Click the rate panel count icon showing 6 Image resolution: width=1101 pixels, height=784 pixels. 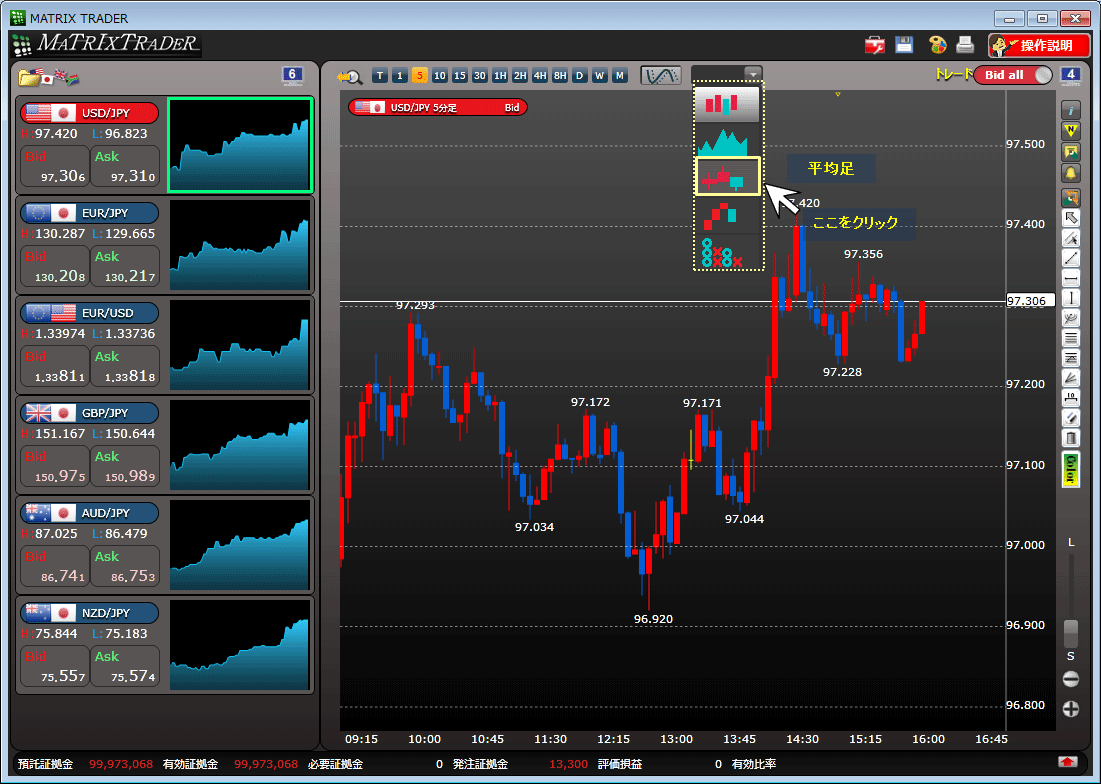(x=292, y=76)
